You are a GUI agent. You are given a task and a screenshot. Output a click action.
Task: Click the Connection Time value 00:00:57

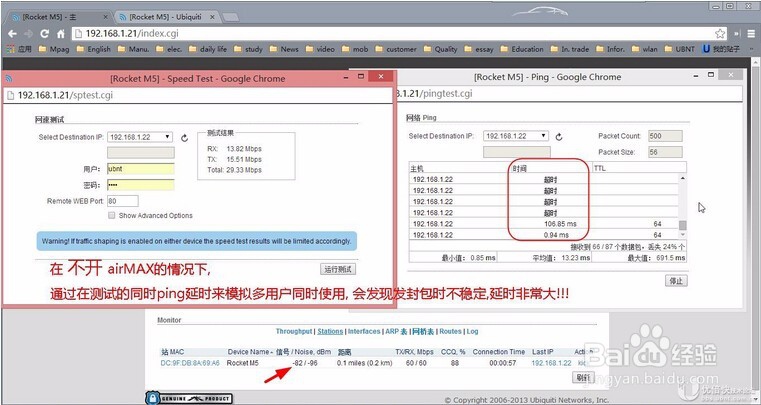pos(503,363)
